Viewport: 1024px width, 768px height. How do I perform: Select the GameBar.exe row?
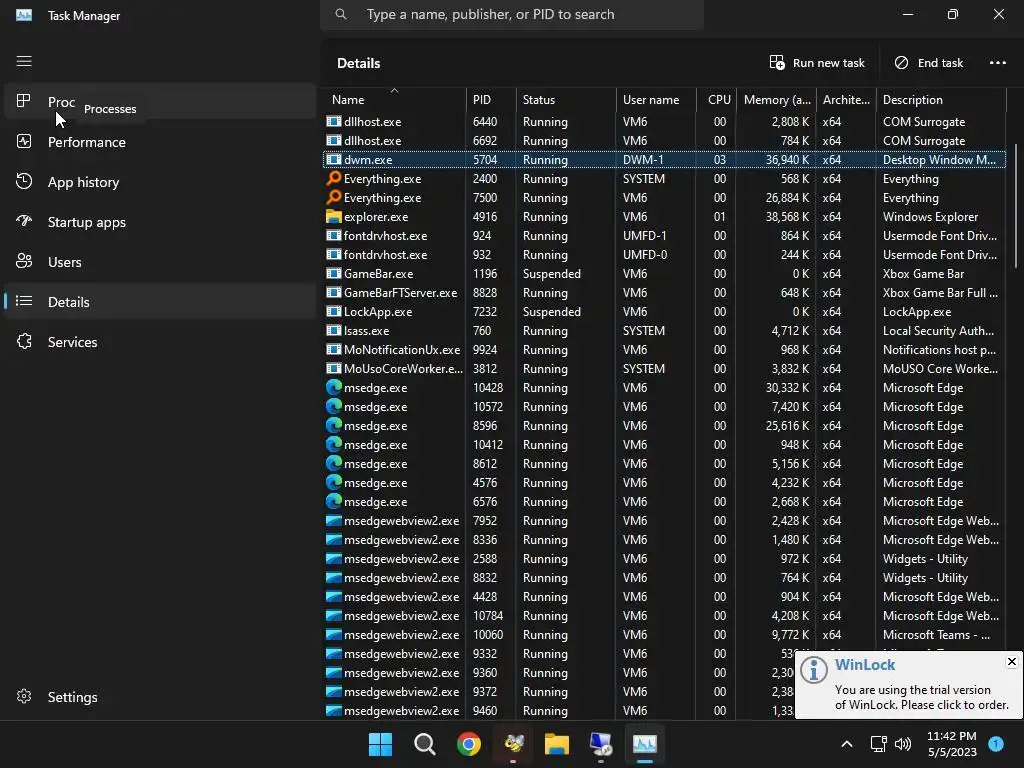664,274
